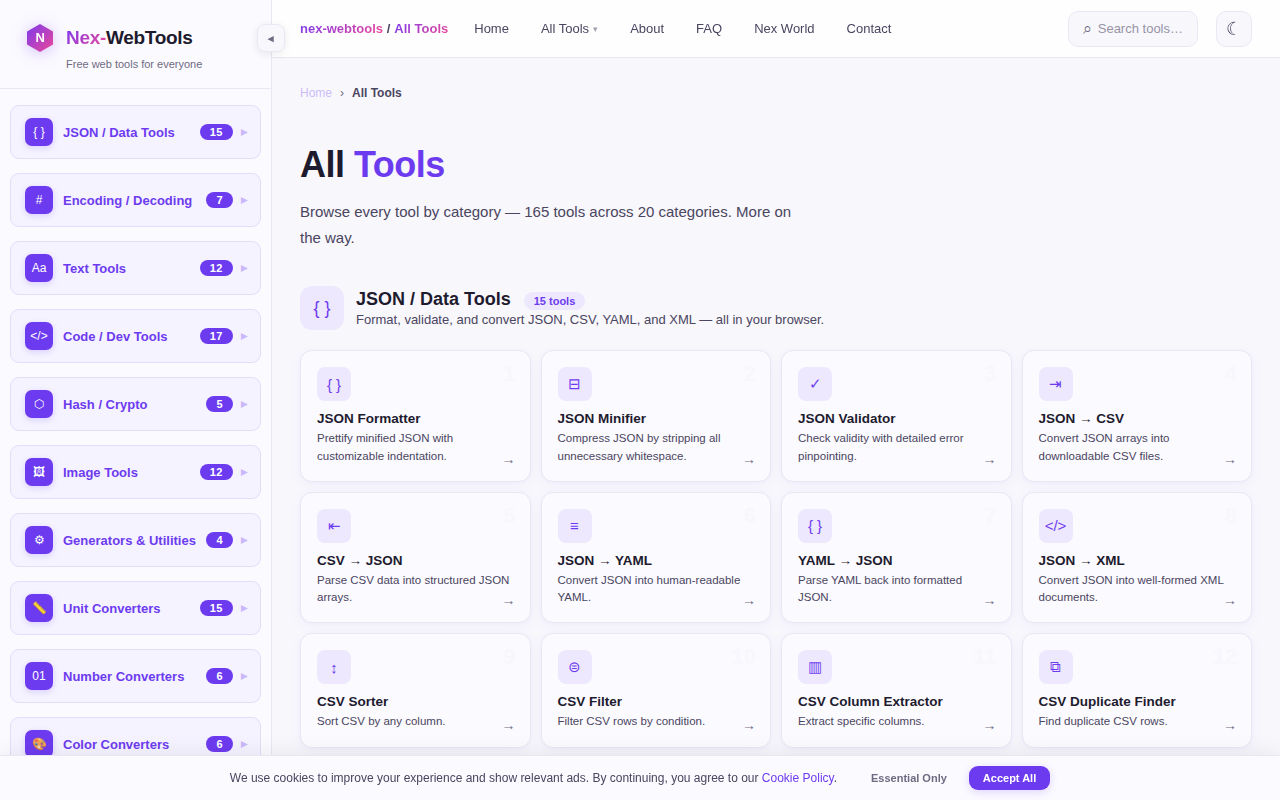Open Generators & Utilities gear icon

38,540
